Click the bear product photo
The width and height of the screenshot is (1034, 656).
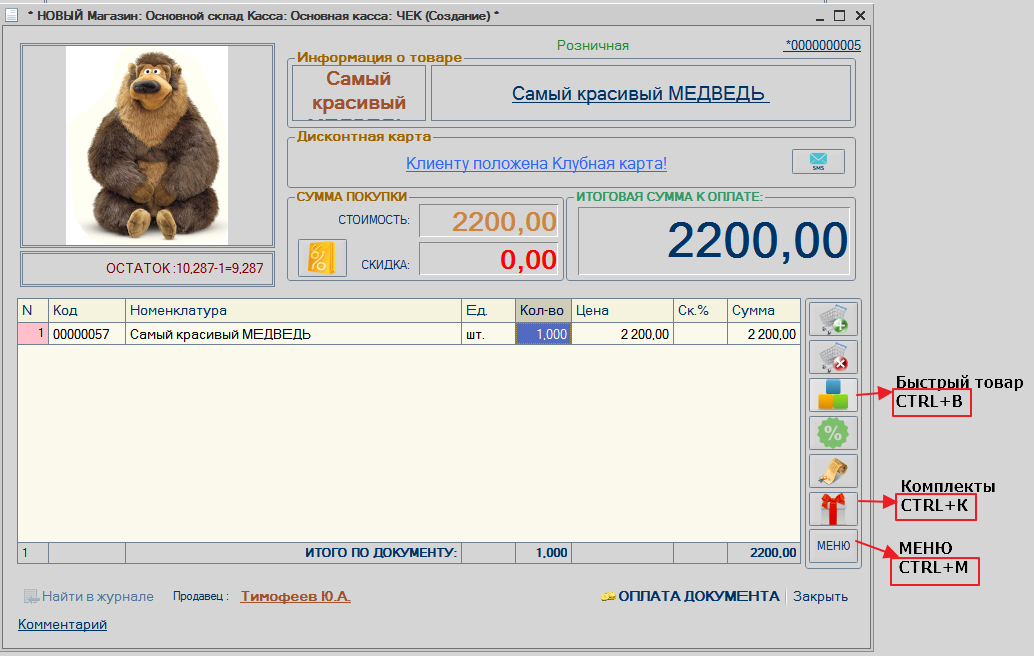pos(147,145)
